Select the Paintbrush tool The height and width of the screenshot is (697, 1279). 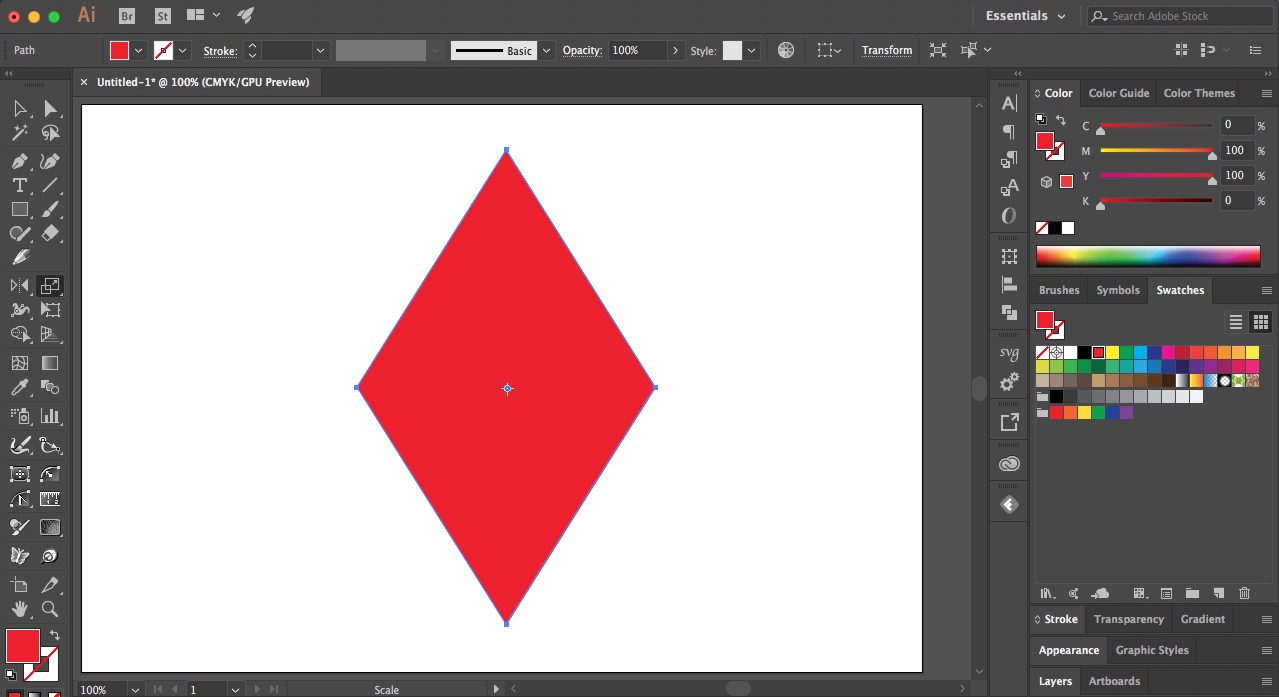coord(50,209)
